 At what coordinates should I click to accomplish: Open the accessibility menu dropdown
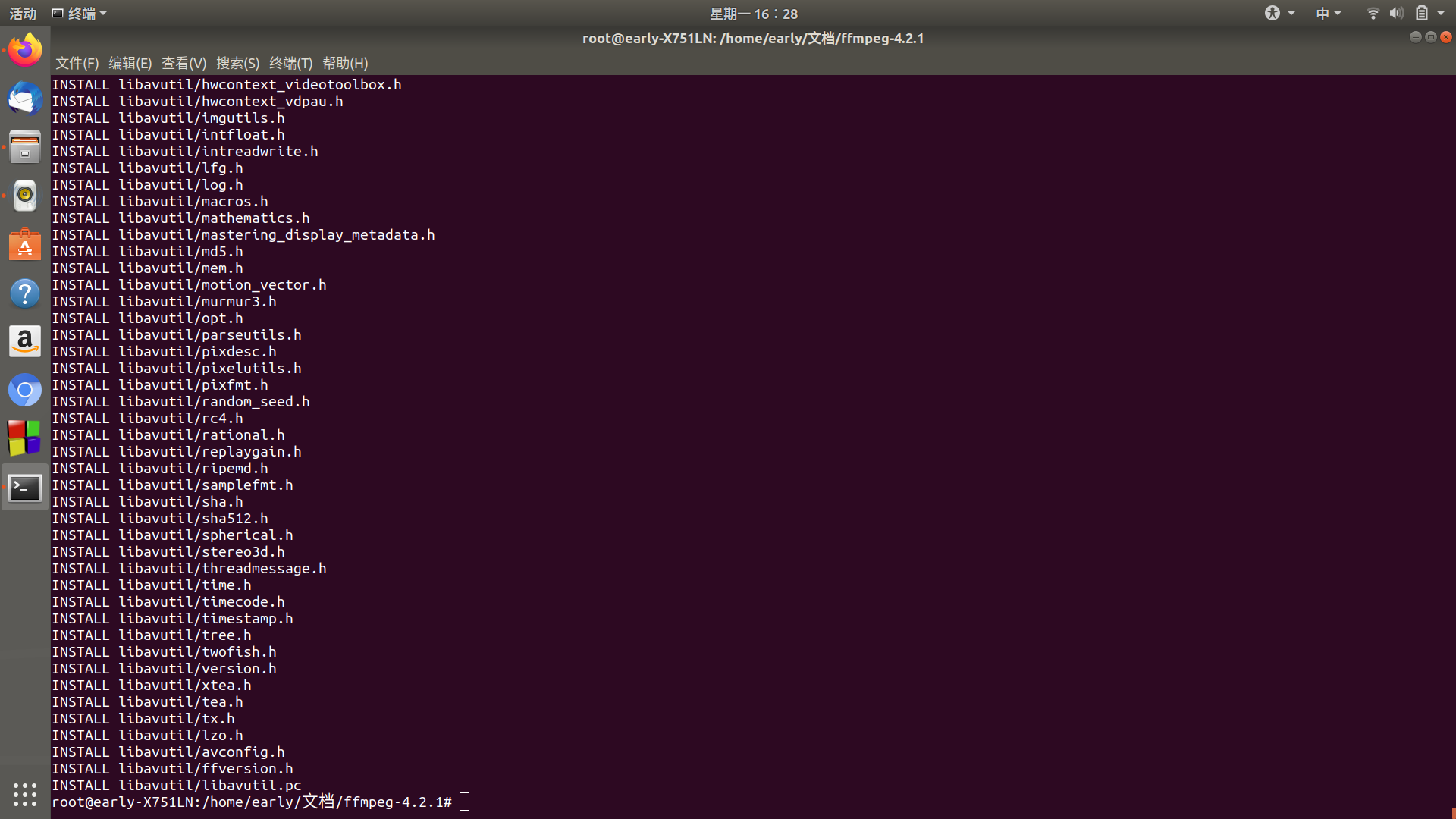pyautogui.click(x=1279, y=14)
